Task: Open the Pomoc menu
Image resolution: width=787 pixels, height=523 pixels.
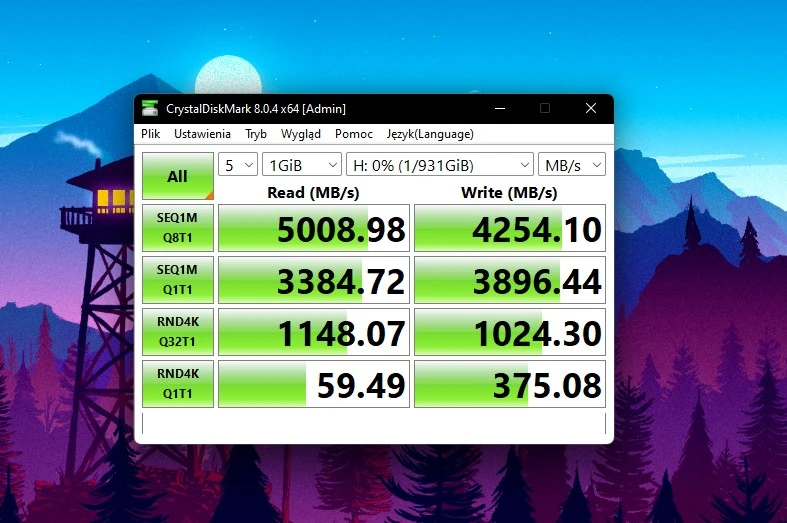Action: (354, 134)
